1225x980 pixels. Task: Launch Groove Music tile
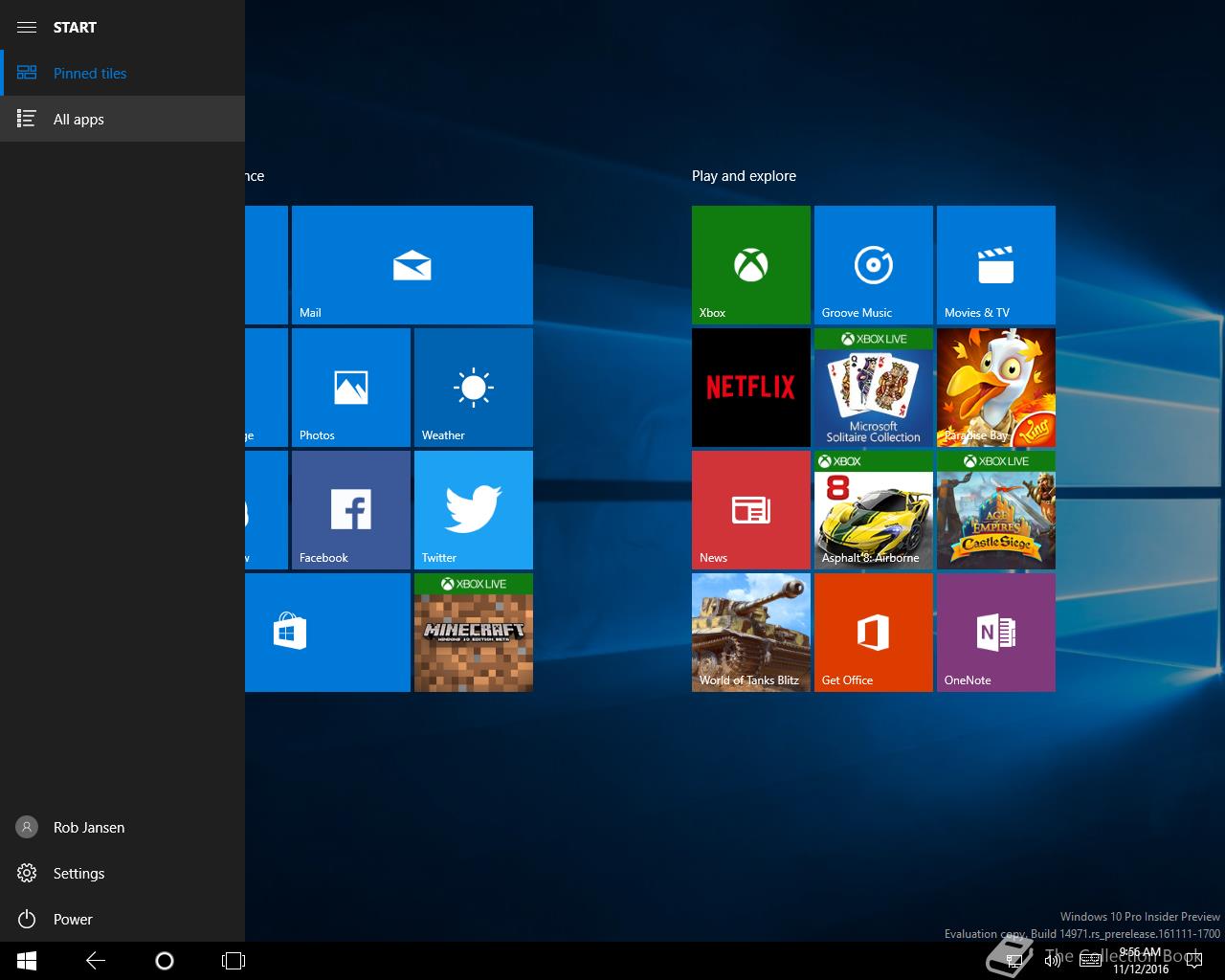click(874, 265)
